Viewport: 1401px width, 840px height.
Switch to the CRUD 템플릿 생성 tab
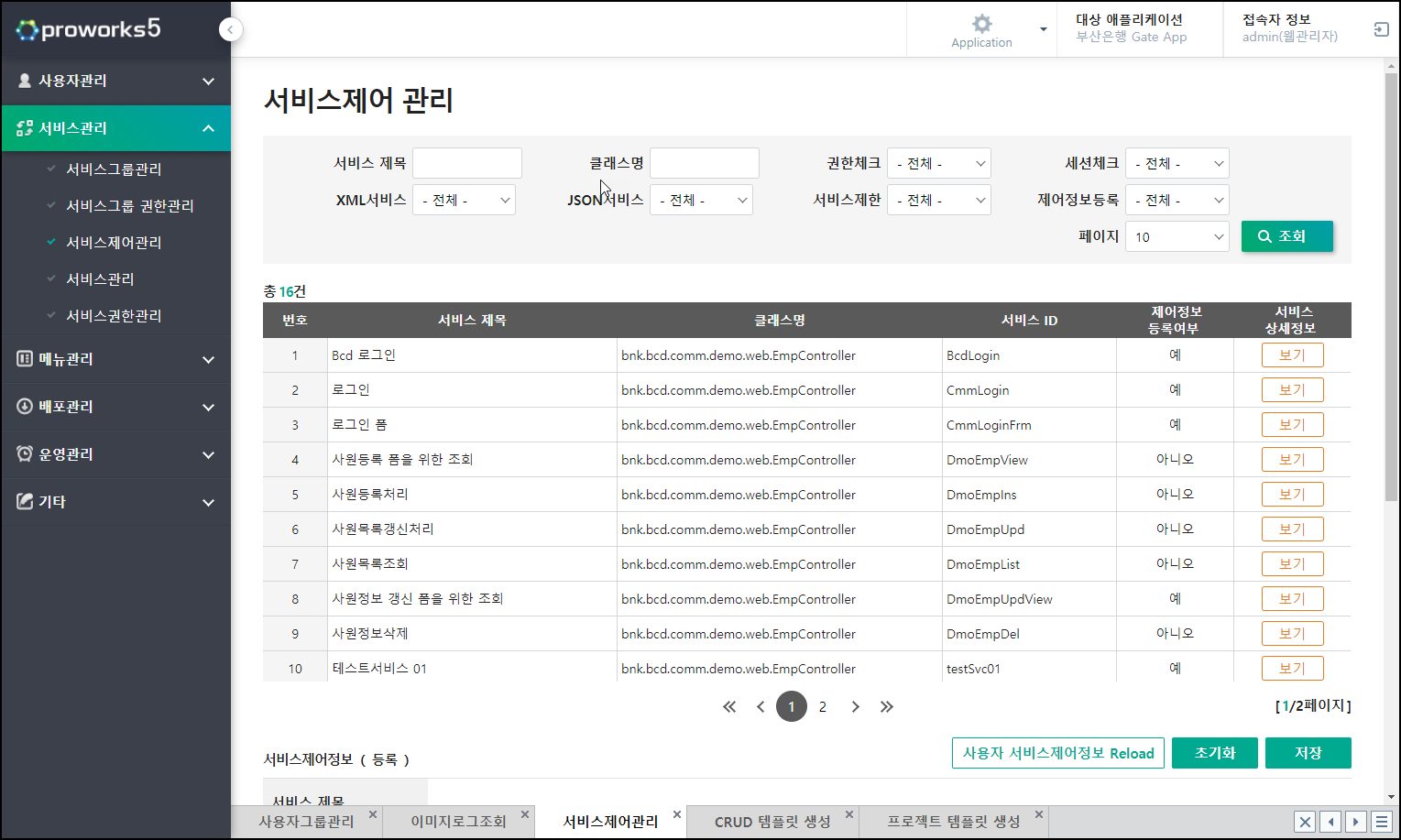click(772, 822)
